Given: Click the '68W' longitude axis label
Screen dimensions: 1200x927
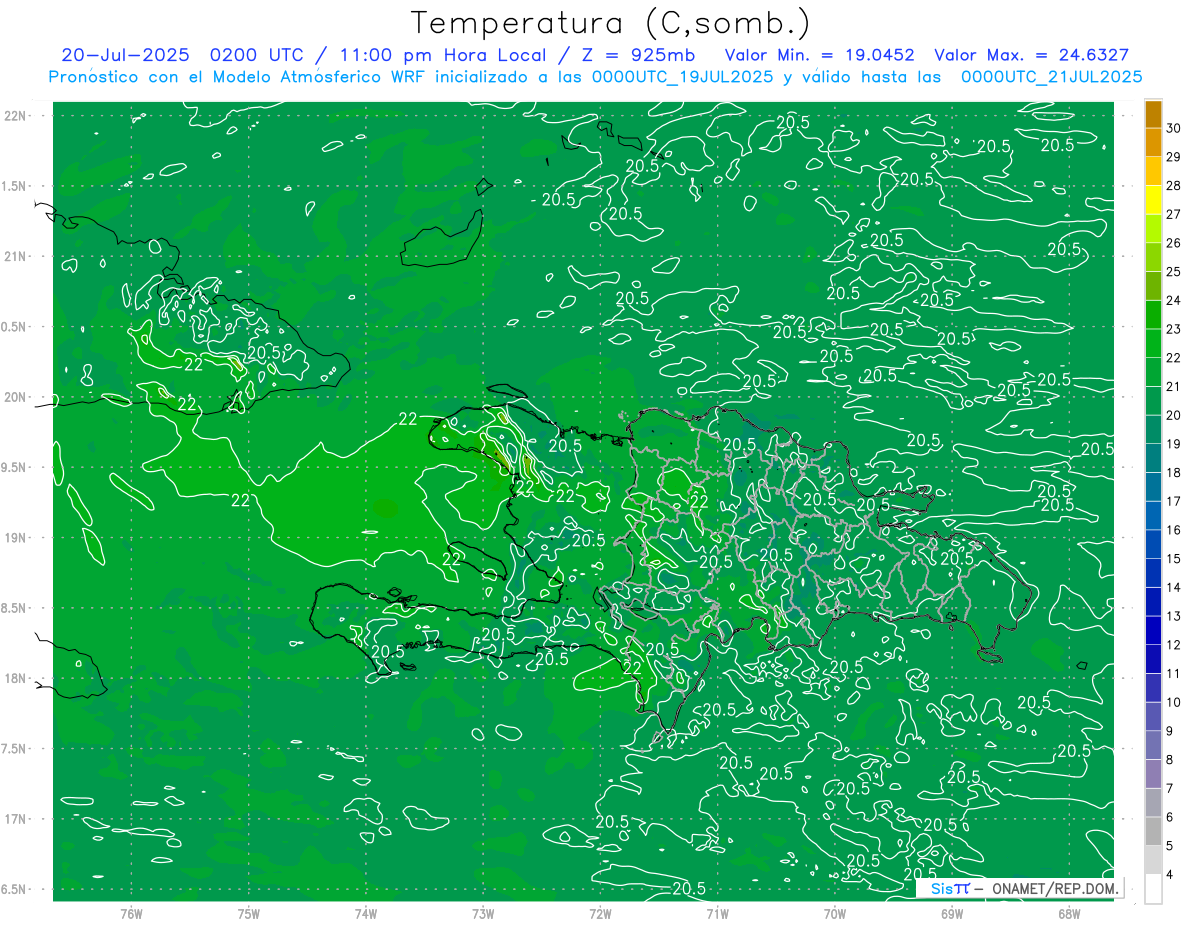Looking at the screenshot, I should 1069,914.
